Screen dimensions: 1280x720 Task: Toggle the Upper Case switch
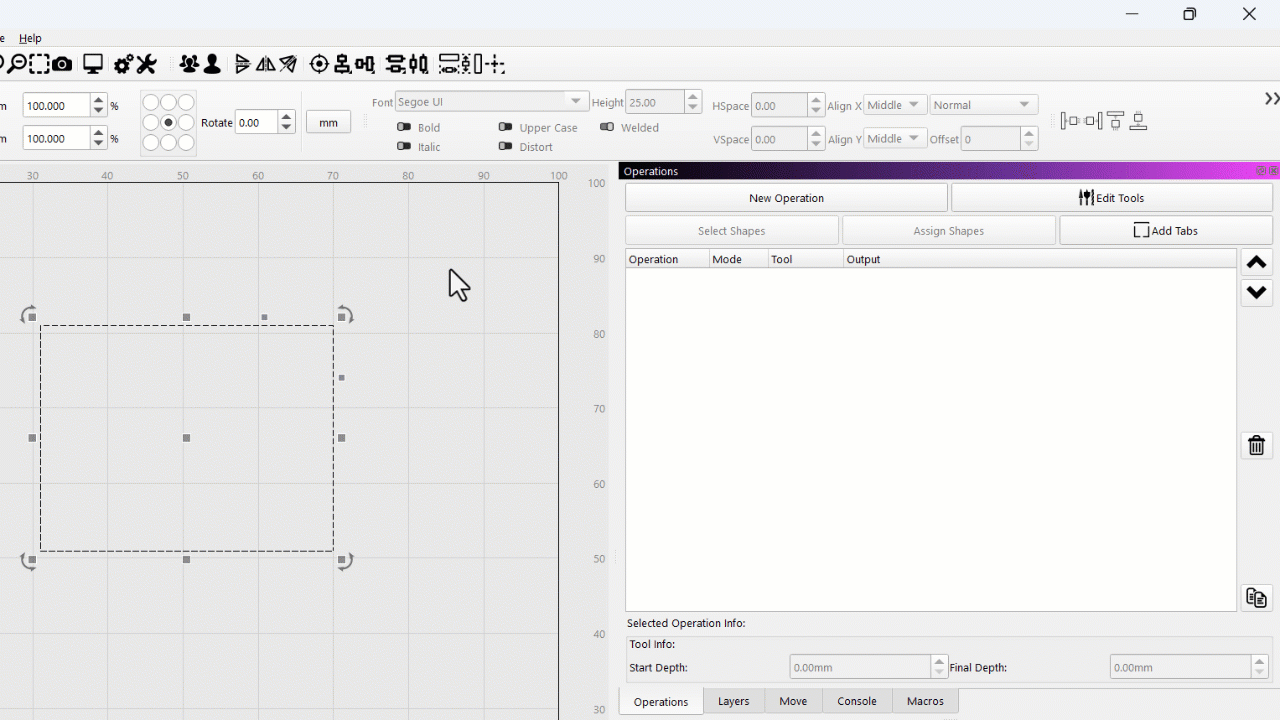505,127
